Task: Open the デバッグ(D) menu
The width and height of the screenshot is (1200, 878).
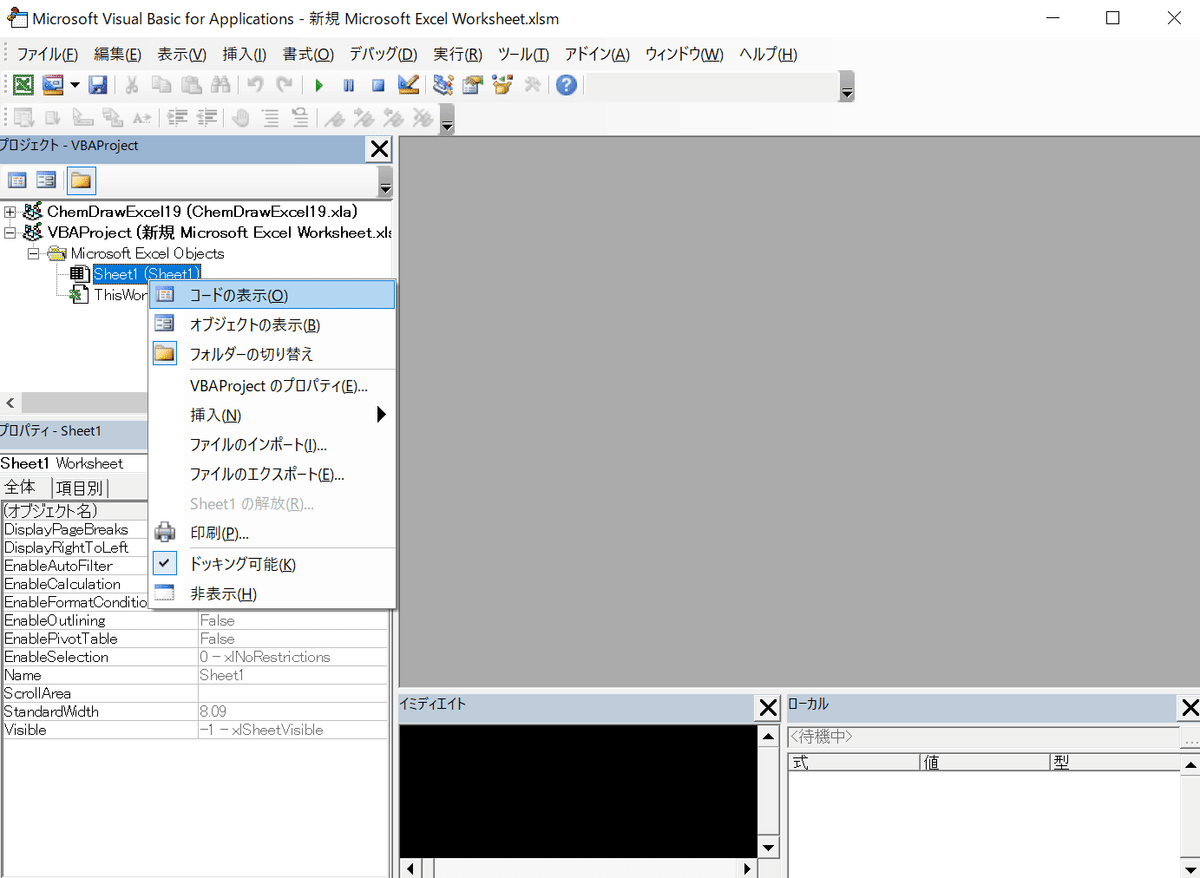Action: click(383, 54)
